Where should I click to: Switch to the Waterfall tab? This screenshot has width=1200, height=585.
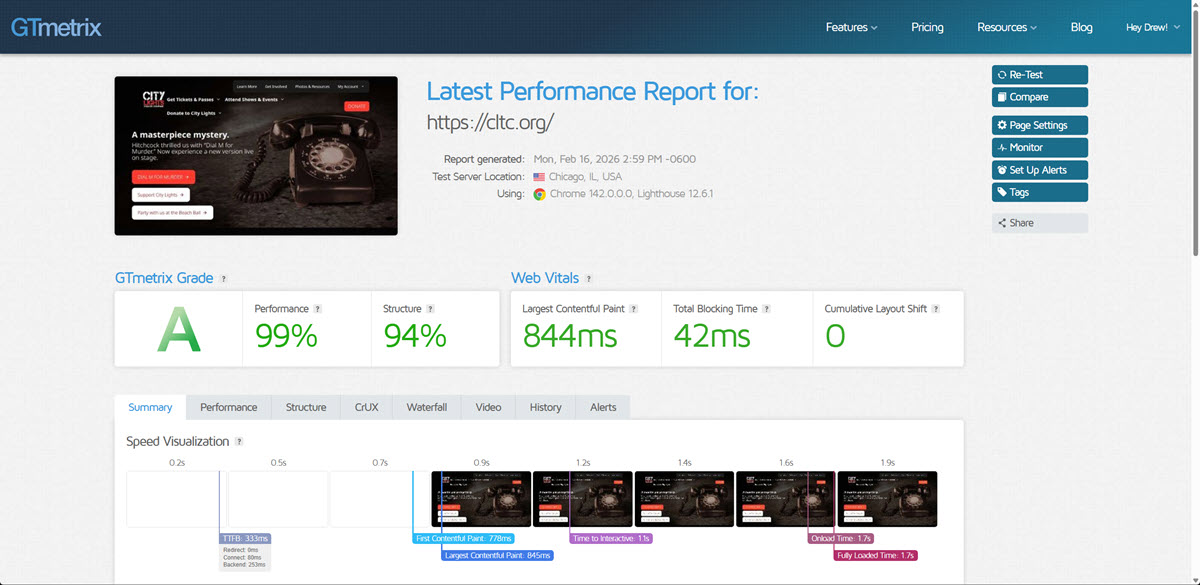[x=426, y=407]
